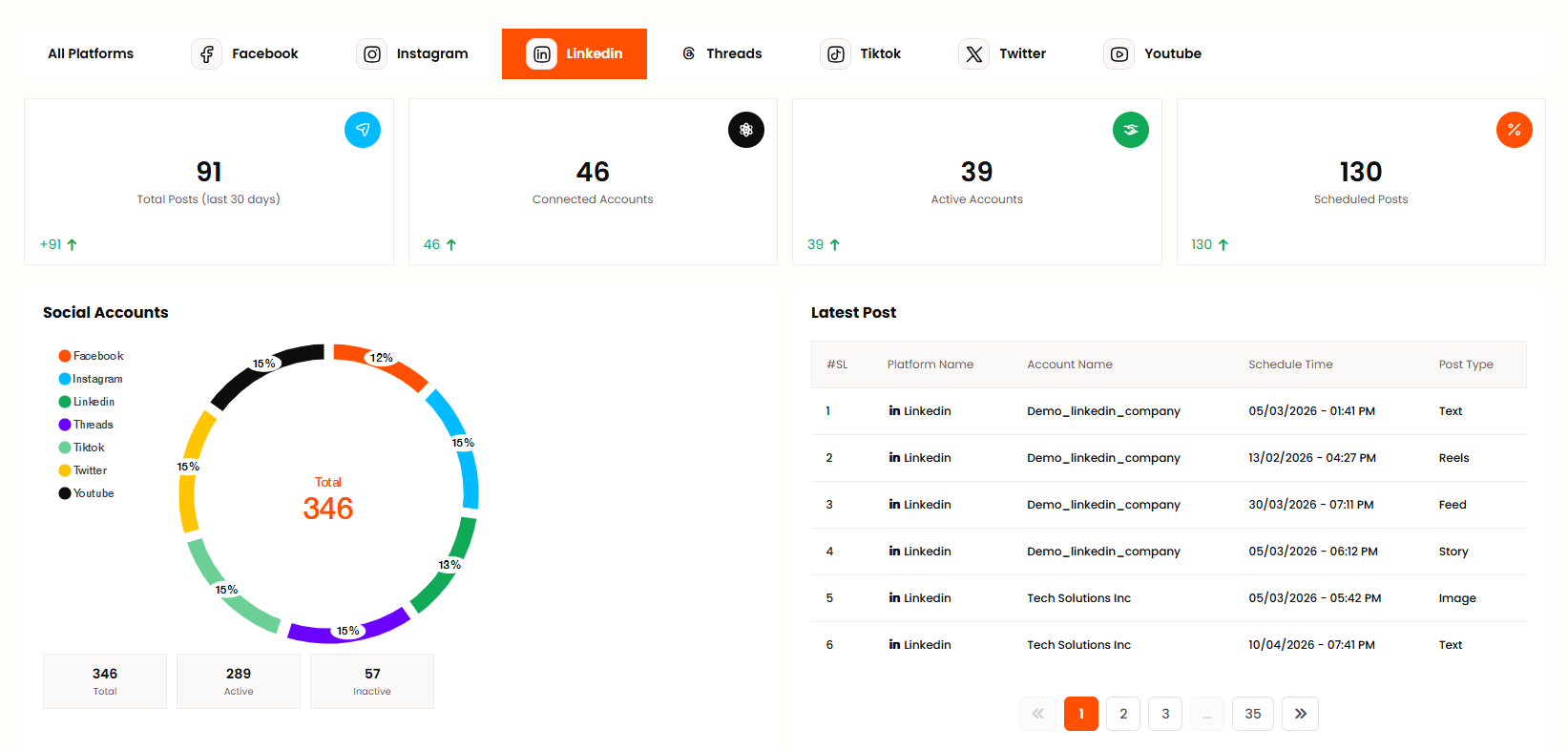Image resolution: width=1568 pixels, height=750 pixels.
Task: Click Linkedin icon in table row 1
Action: [x=894, y=410]
